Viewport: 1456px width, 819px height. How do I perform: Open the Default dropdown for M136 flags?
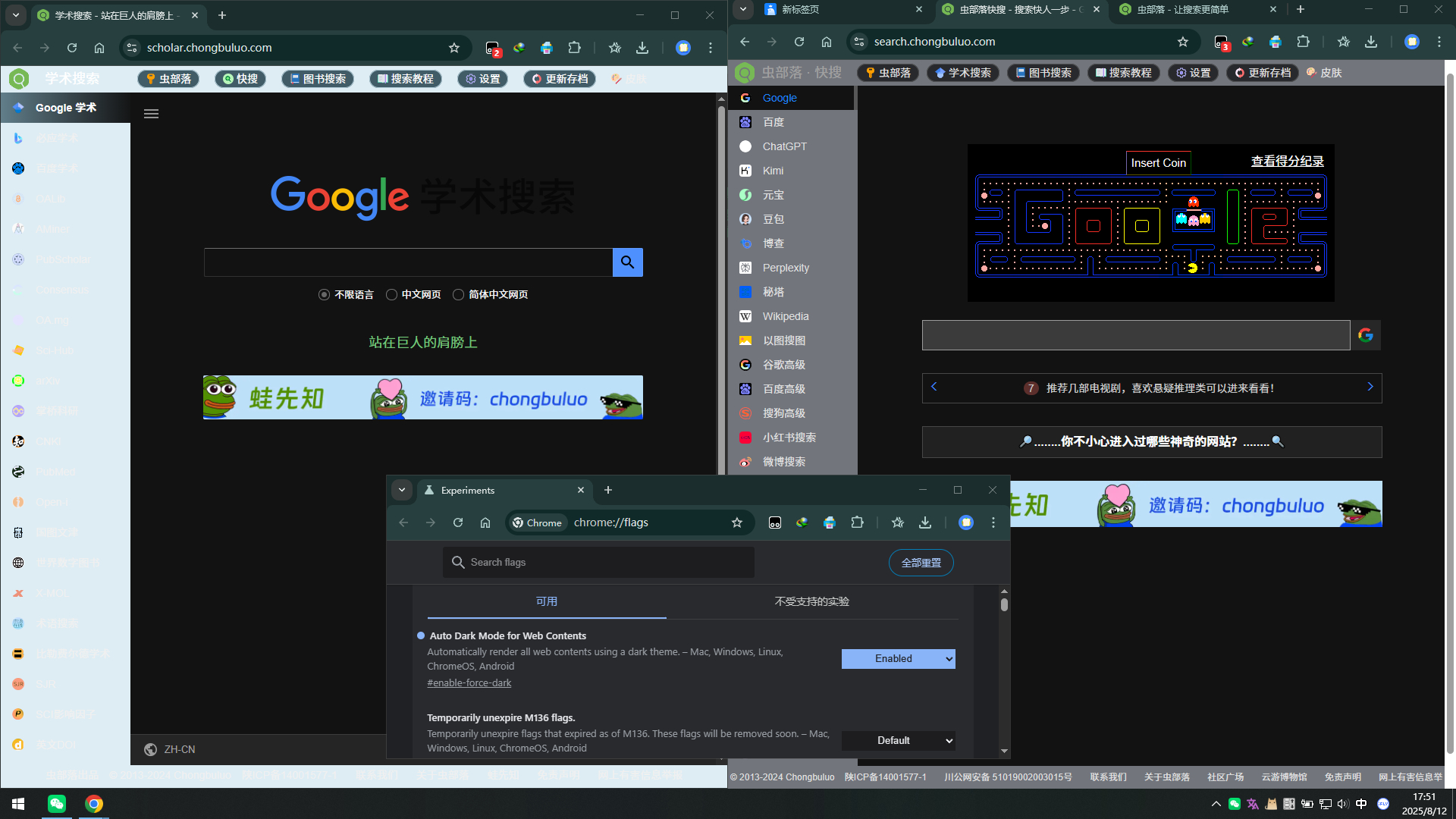[x=898, y=741]
